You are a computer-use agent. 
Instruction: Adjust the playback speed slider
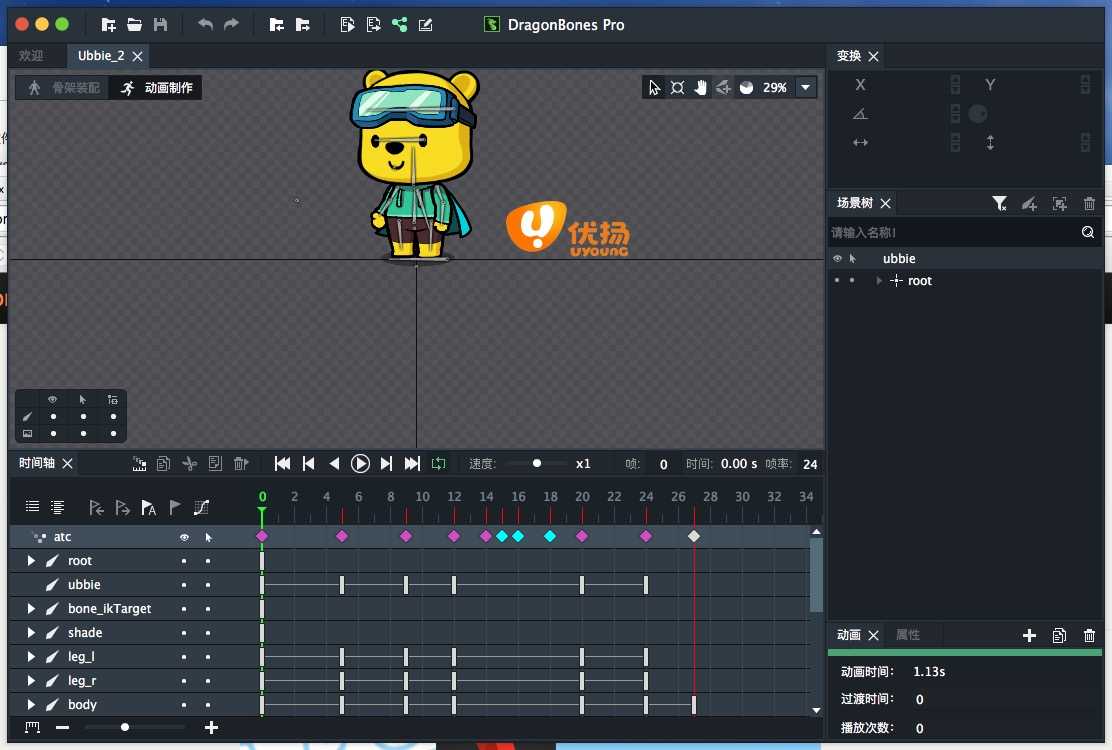[537, 464]
